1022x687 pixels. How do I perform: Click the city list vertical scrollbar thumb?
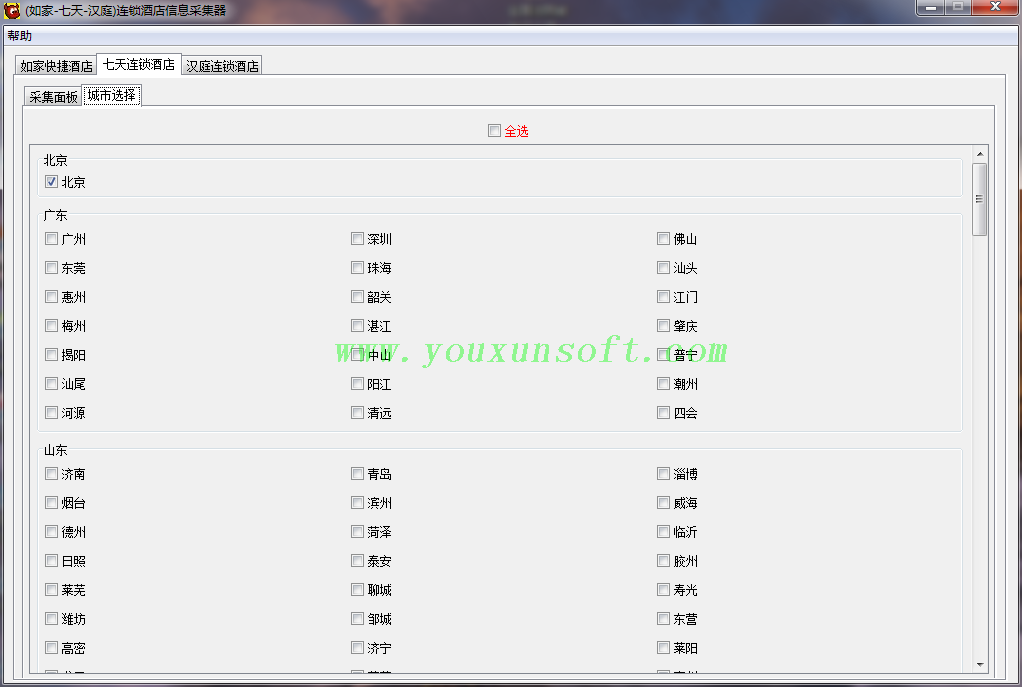click(x=980, y=199)
